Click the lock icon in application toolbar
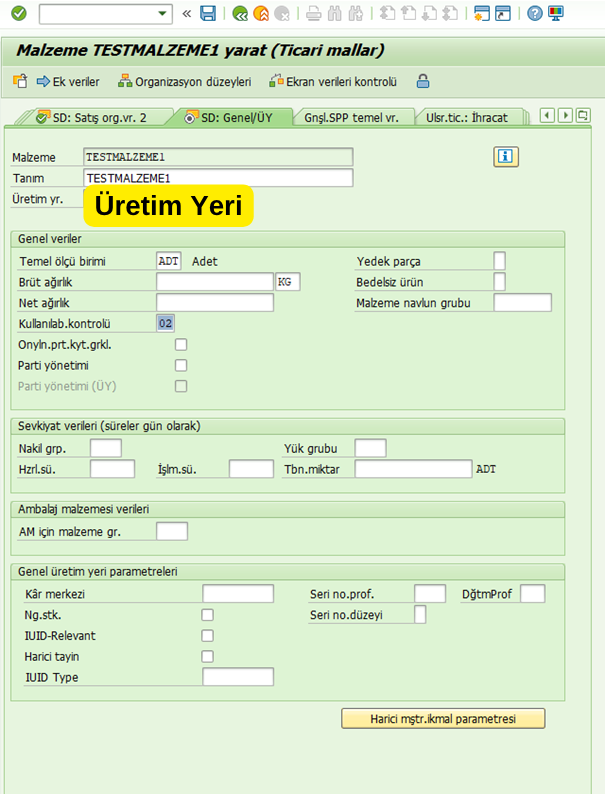 pos(424,81)
